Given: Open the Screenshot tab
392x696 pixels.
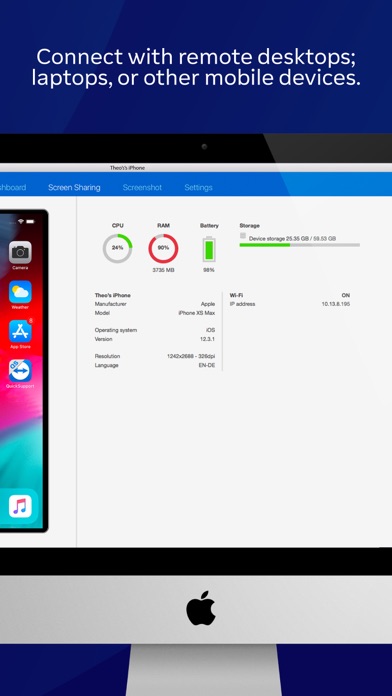Looking at the screenshot, I should point(142,187).
